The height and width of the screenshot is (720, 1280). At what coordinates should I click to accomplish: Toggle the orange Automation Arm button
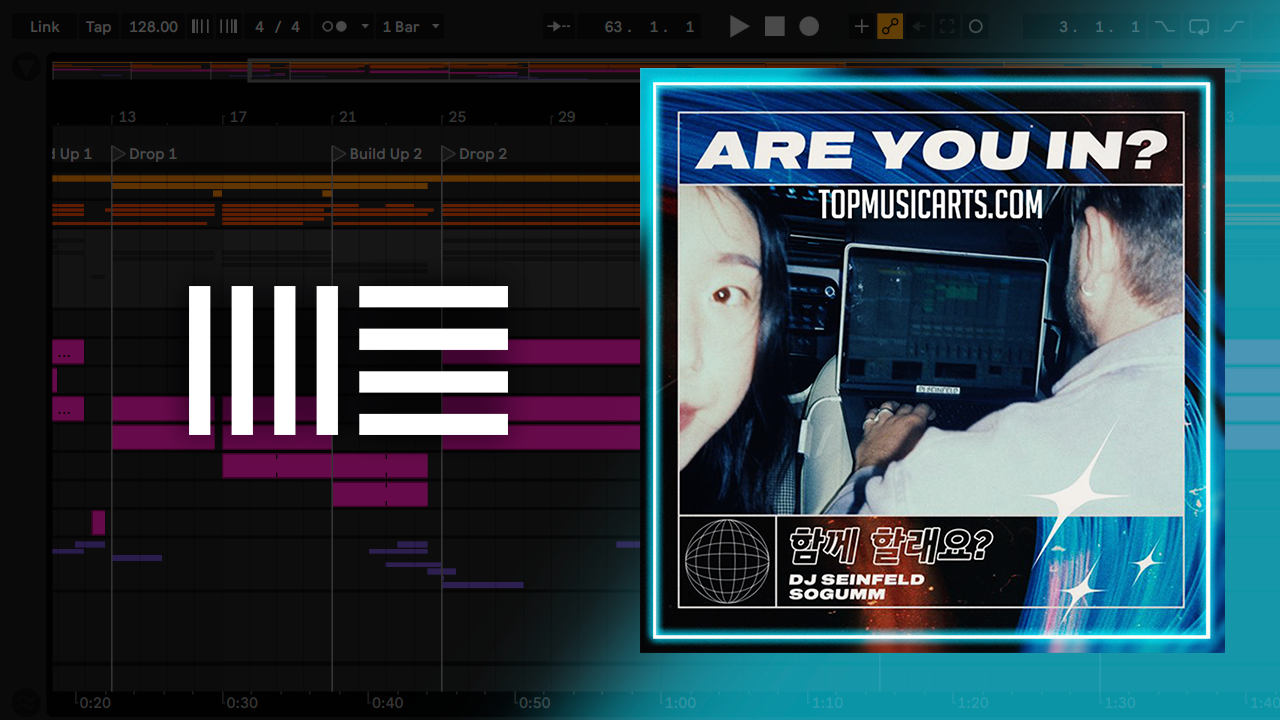click(890, 27)
